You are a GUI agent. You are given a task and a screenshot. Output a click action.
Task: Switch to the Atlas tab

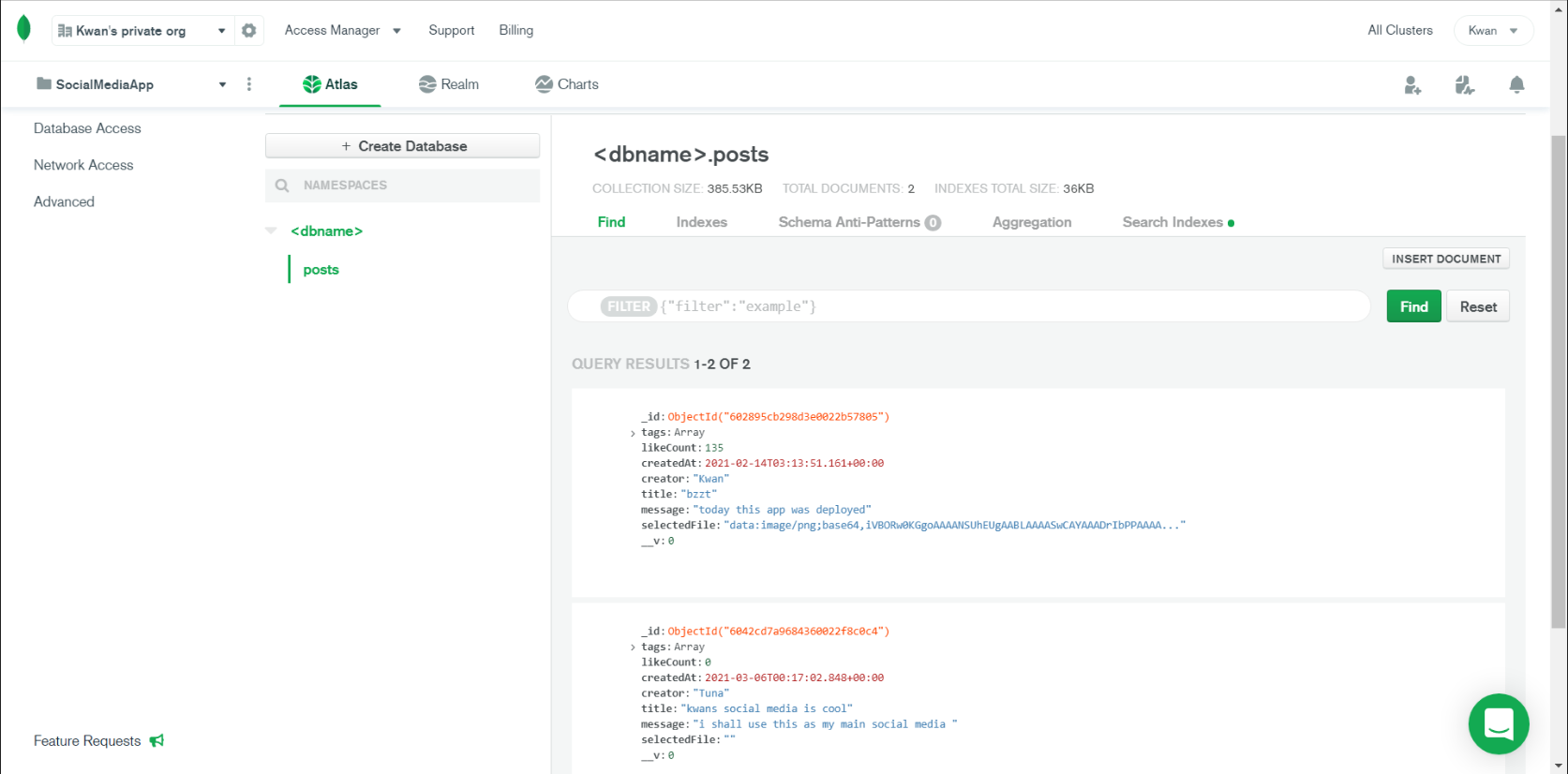click(330, 84)
